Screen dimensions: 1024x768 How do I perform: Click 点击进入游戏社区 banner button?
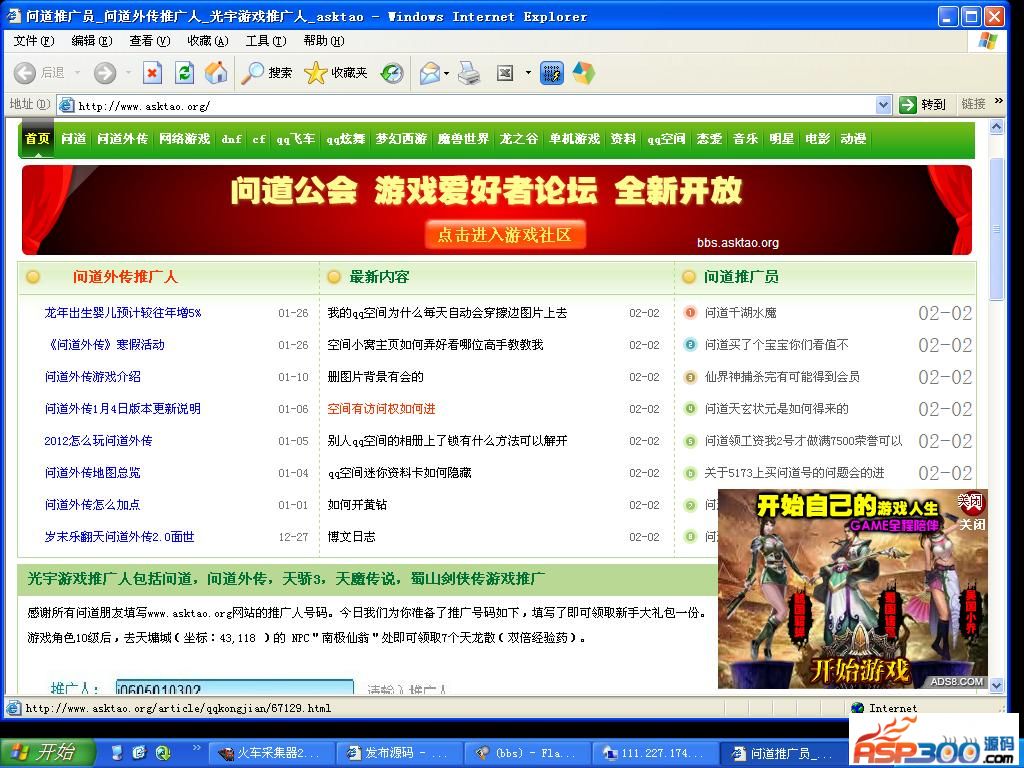504,235
